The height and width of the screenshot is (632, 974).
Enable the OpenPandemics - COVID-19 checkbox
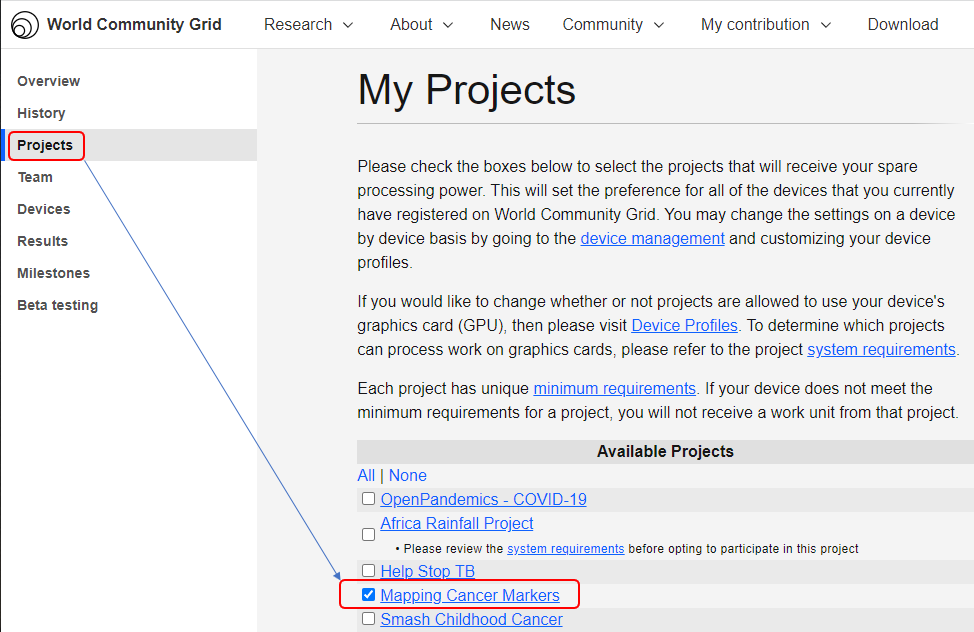[369, 499]
